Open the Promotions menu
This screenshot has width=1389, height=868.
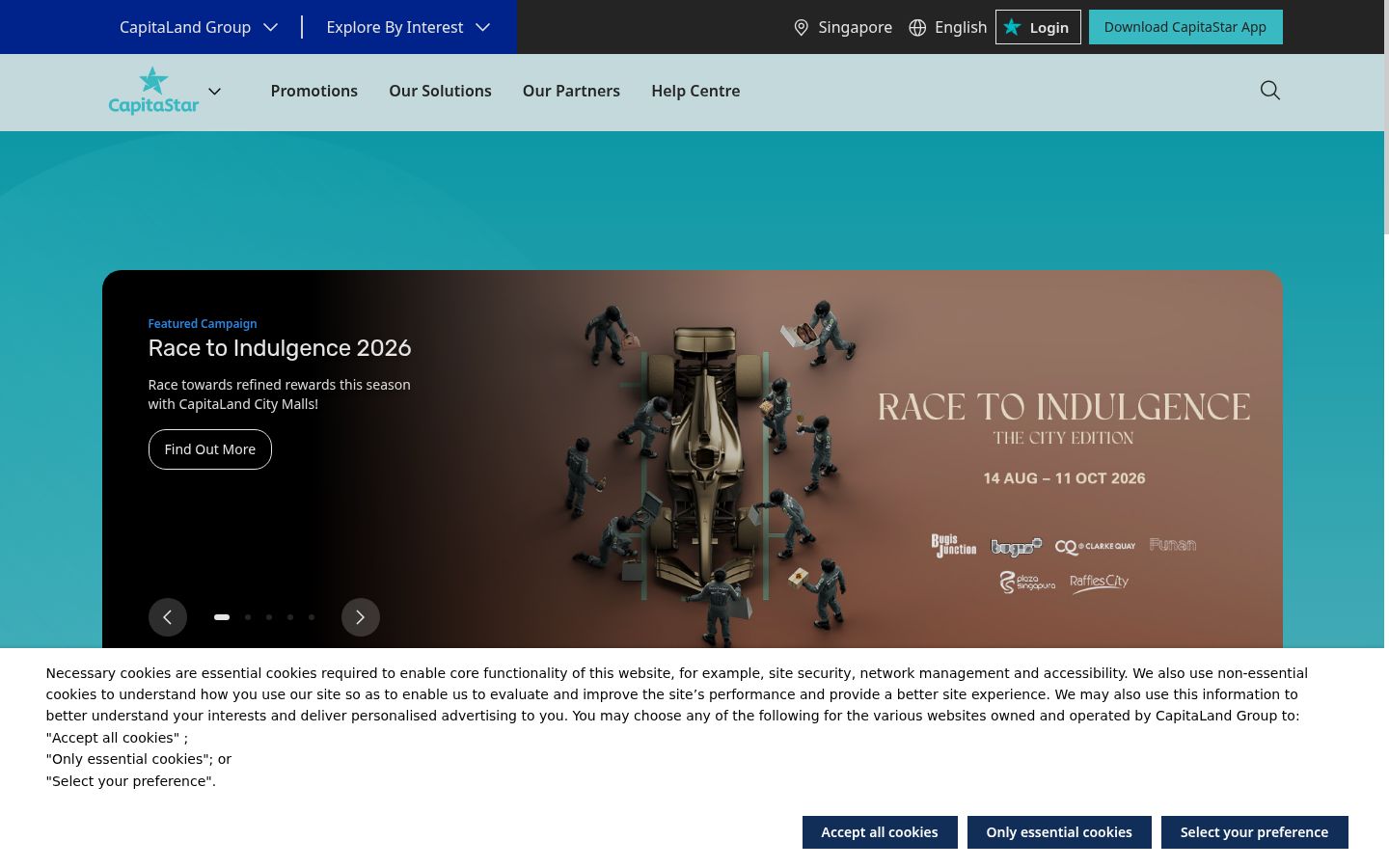coord(313,91)
